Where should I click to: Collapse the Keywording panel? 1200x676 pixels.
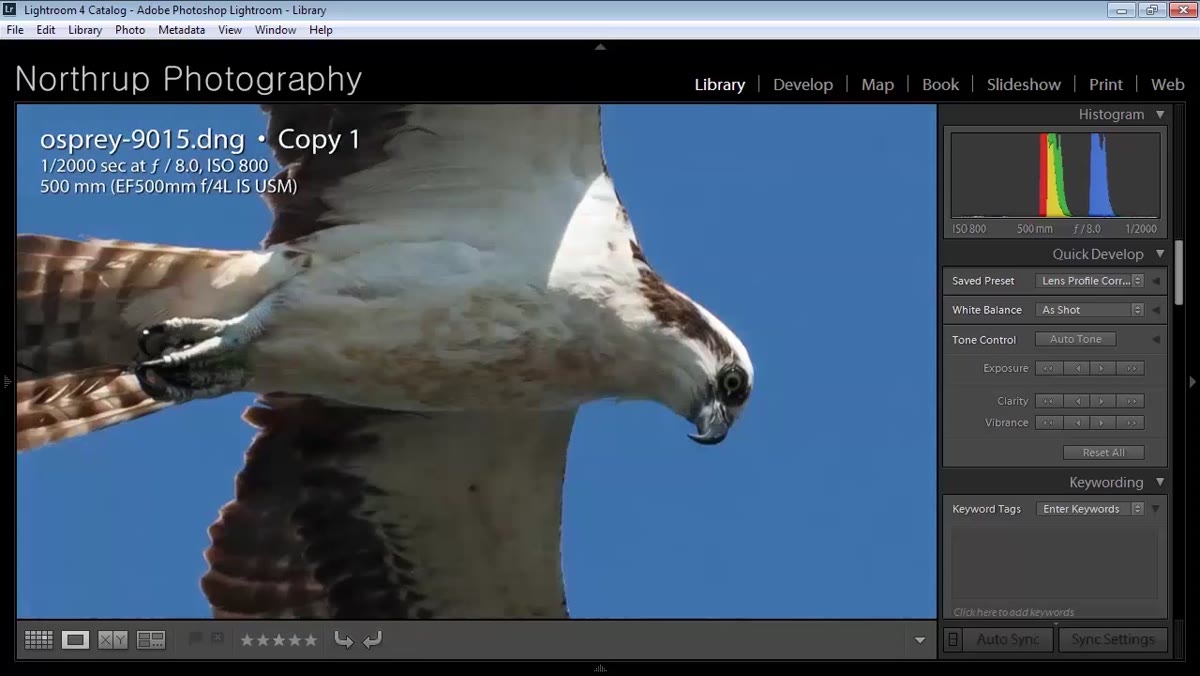tap(1160, 482)
